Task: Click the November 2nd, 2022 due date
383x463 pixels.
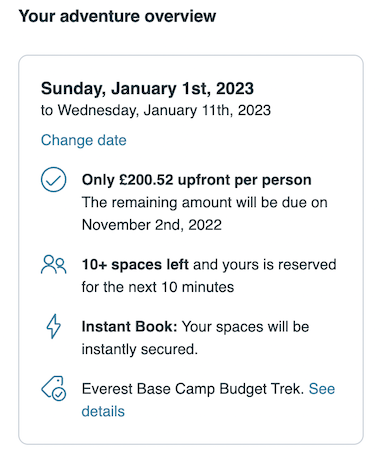Action: tap(152, 225)
